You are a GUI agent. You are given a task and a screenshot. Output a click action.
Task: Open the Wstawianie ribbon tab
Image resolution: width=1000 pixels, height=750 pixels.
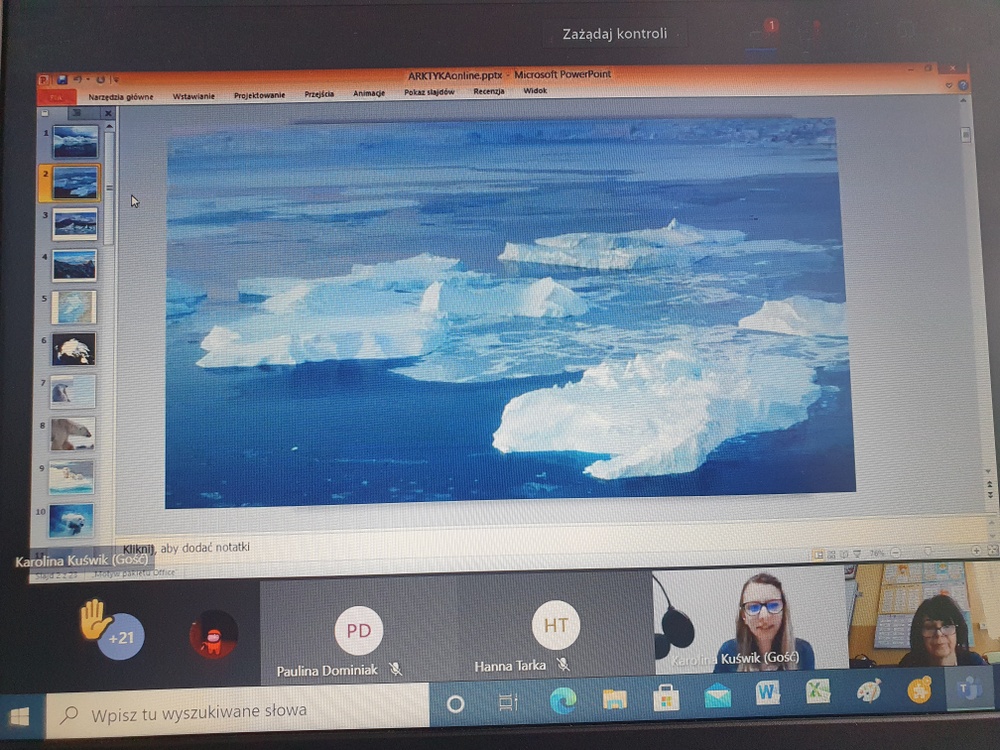[x=193, y=96]
